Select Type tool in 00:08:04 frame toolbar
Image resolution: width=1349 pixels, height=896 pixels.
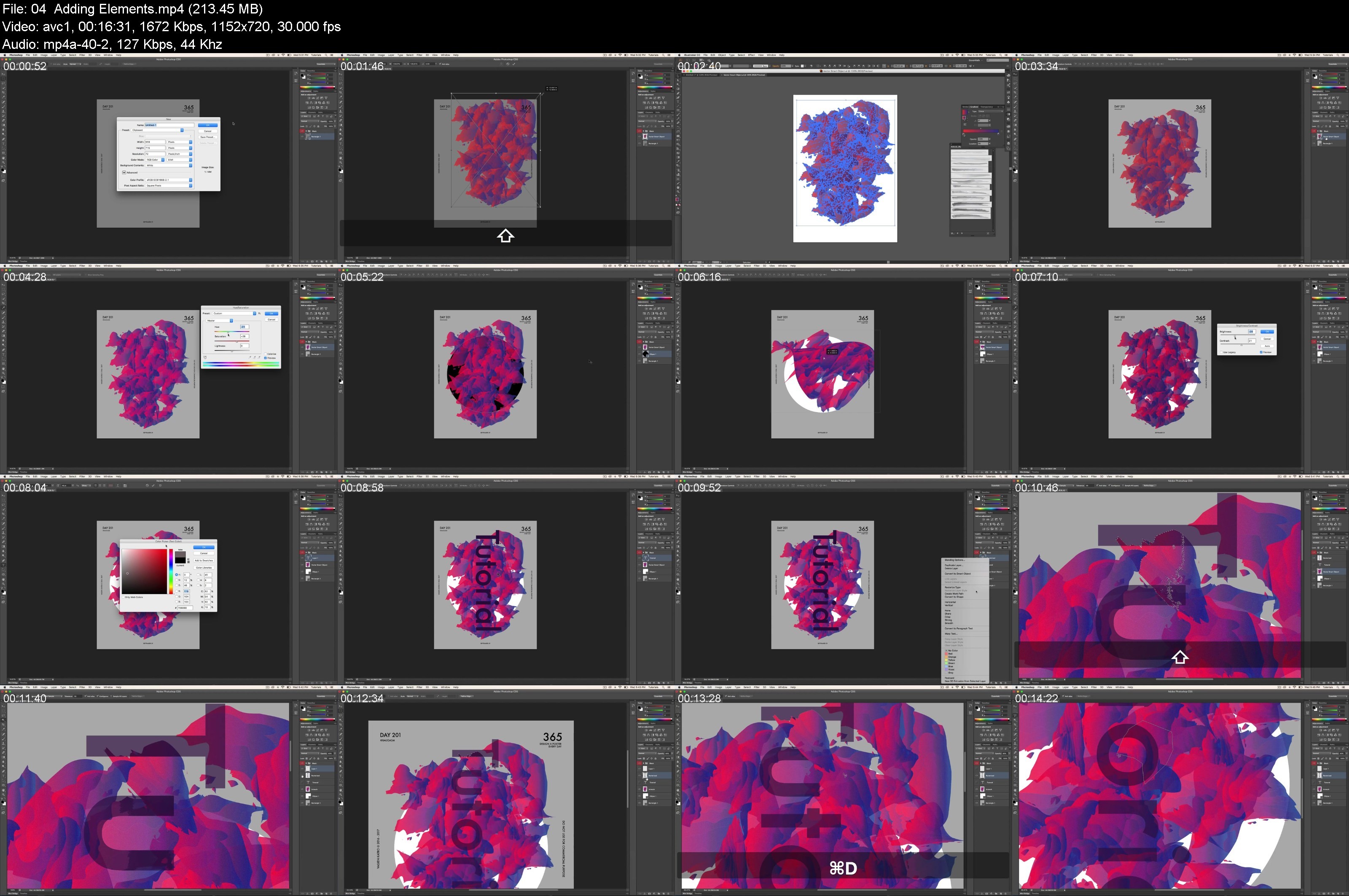coord(3,566)
